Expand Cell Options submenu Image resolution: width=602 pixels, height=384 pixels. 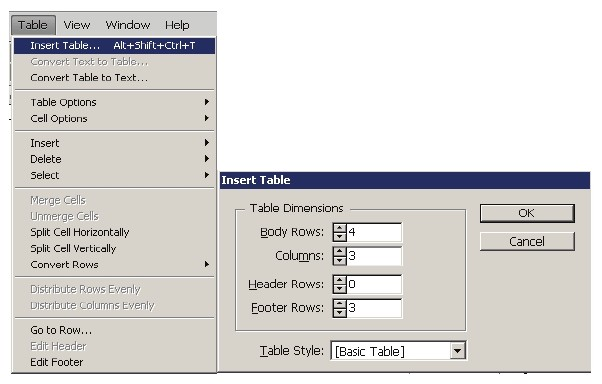coord(114,119)
